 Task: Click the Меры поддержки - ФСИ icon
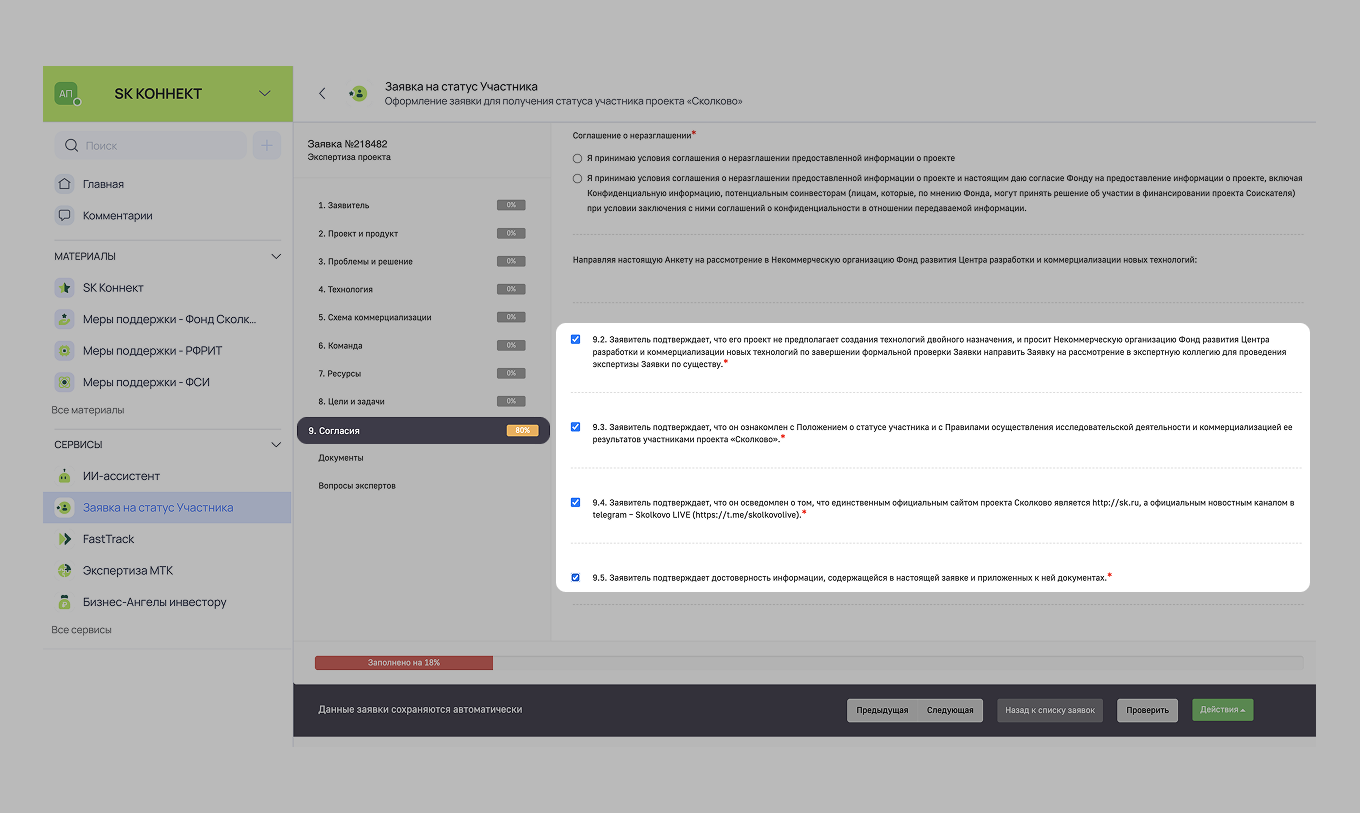(x=64, y=382)
